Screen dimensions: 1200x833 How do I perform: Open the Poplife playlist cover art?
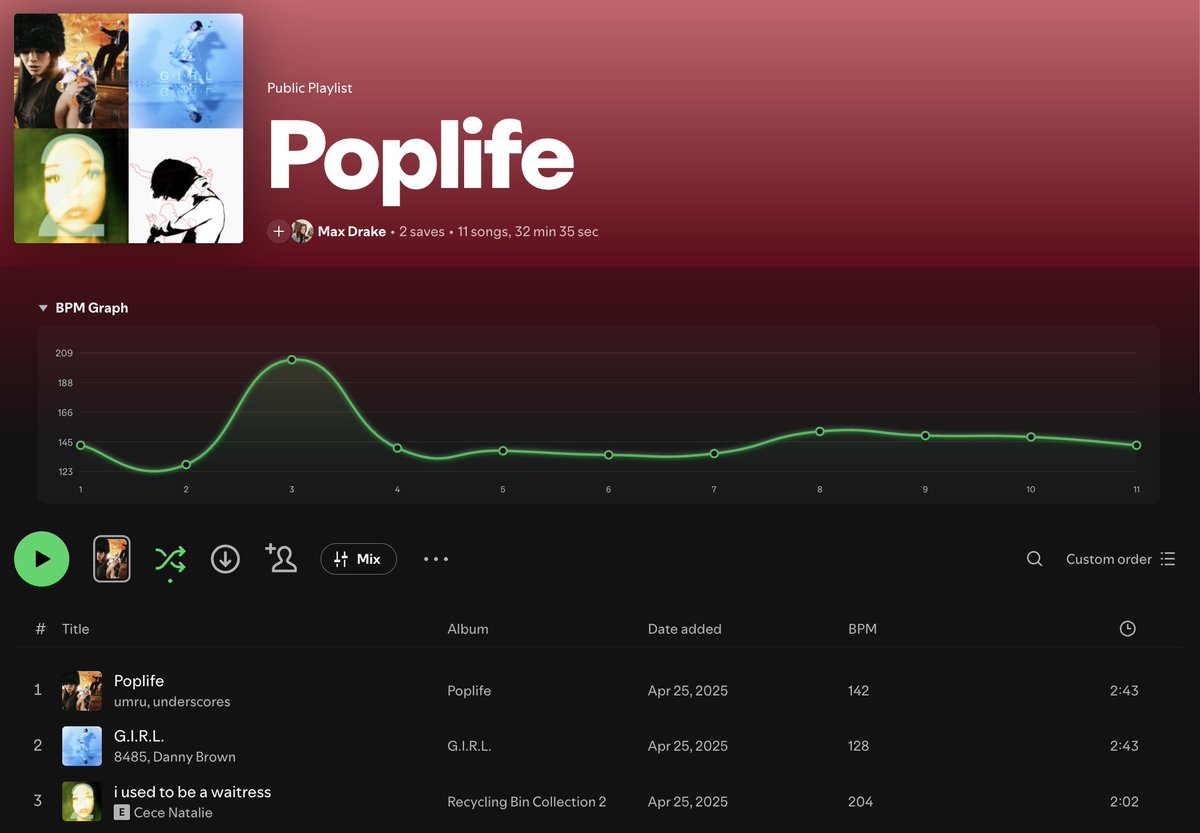point(128,128)
